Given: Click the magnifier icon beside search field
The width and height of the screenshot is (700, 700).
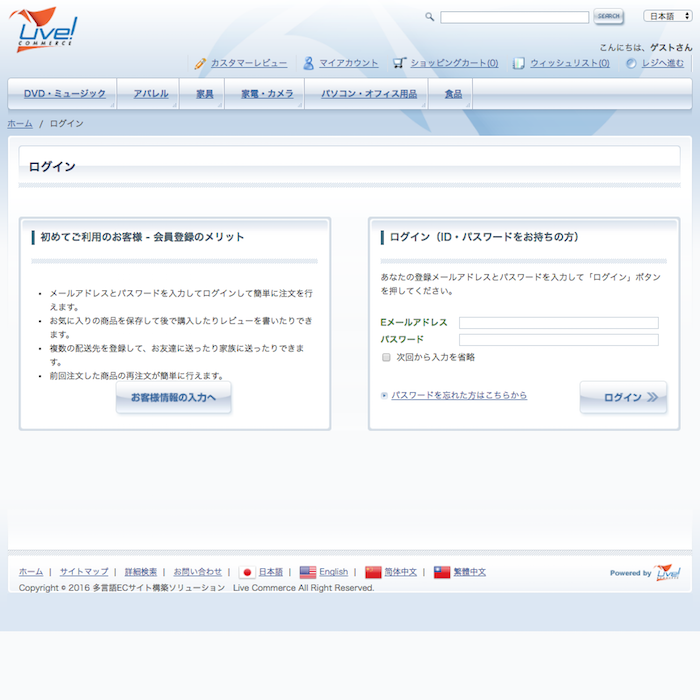Looking at the screenshot, I should click(x=430, y=17).
